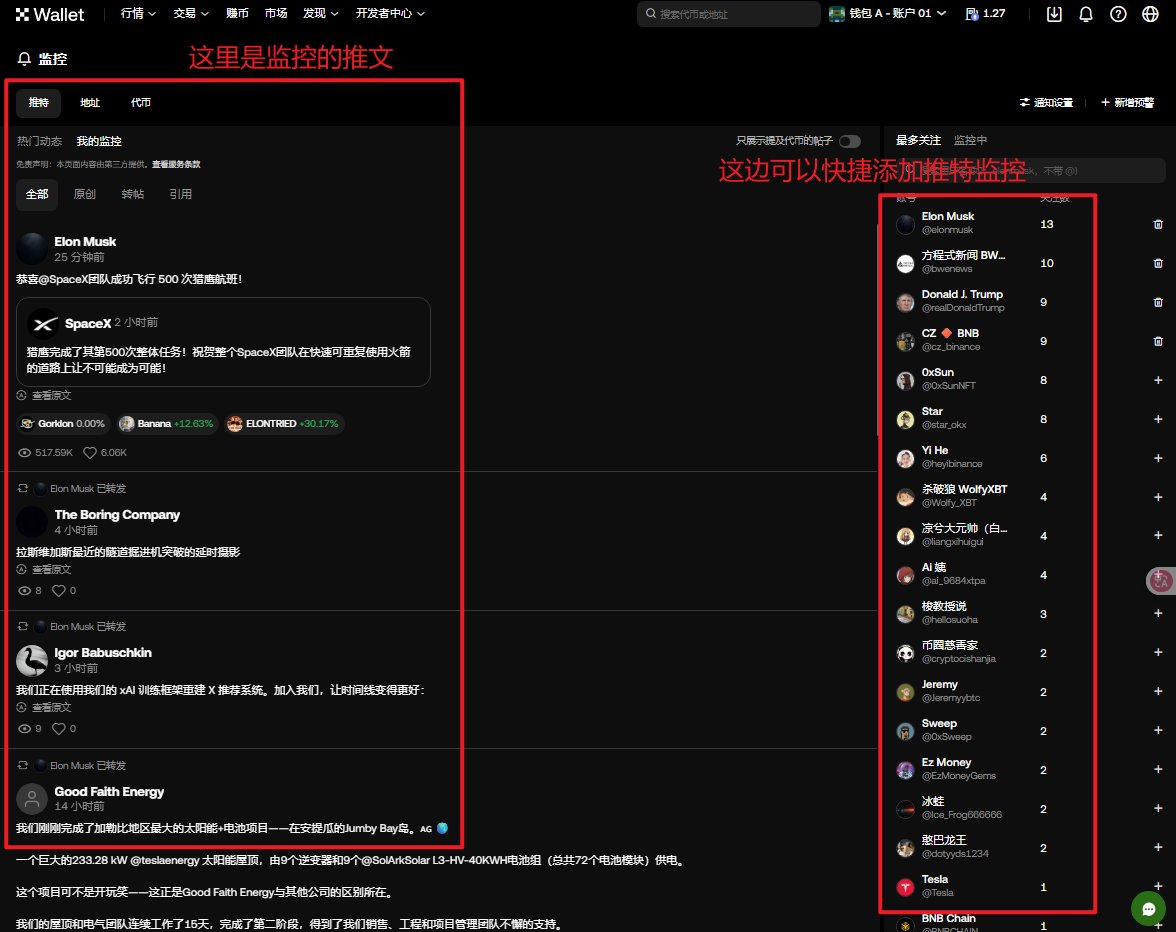Delete Elon Musk from monitored accounts
This screenshot has height=932, width=1176.
pyautogui.click(x=1158, y=224)
